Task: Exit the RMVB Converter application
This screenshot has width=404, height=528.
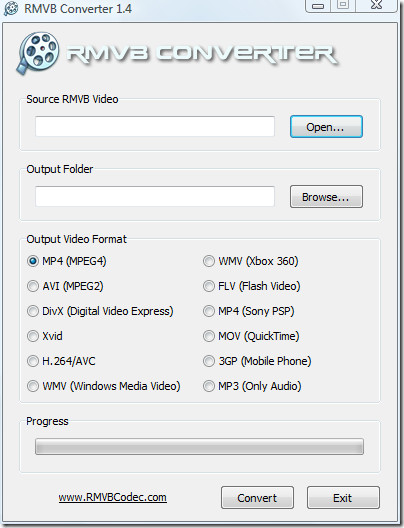Action: click(343, 498)
